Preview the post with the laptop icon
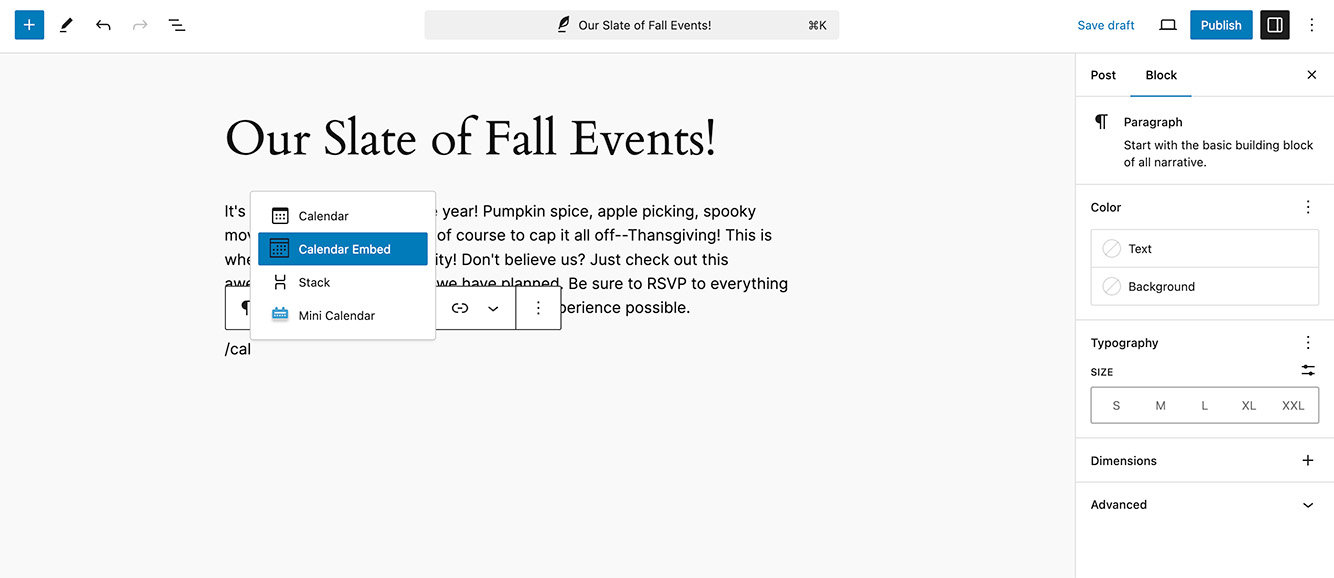 coord(1168,25)
